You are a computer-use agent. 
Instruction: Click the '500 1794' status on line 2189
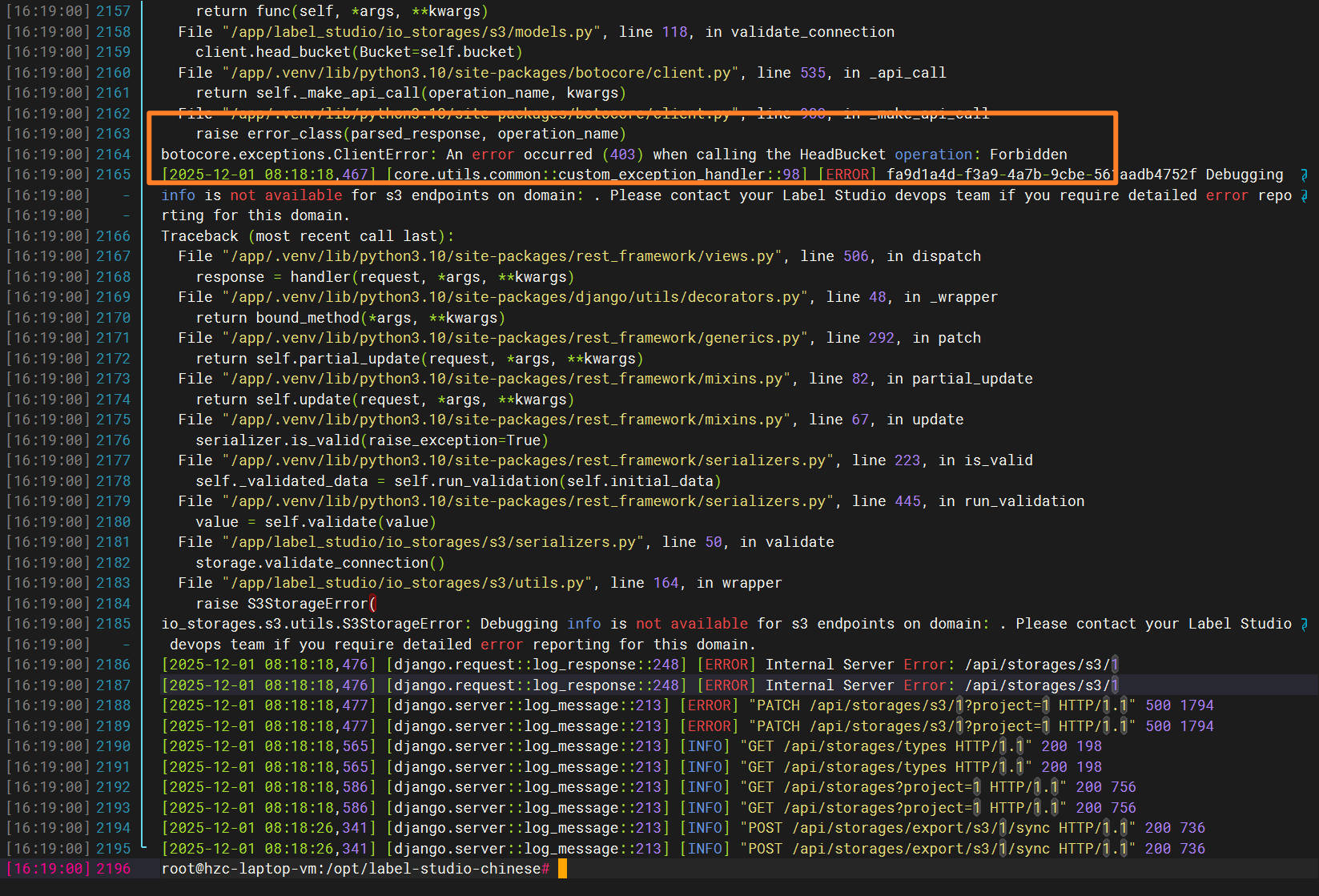[x=1180, y=726]
